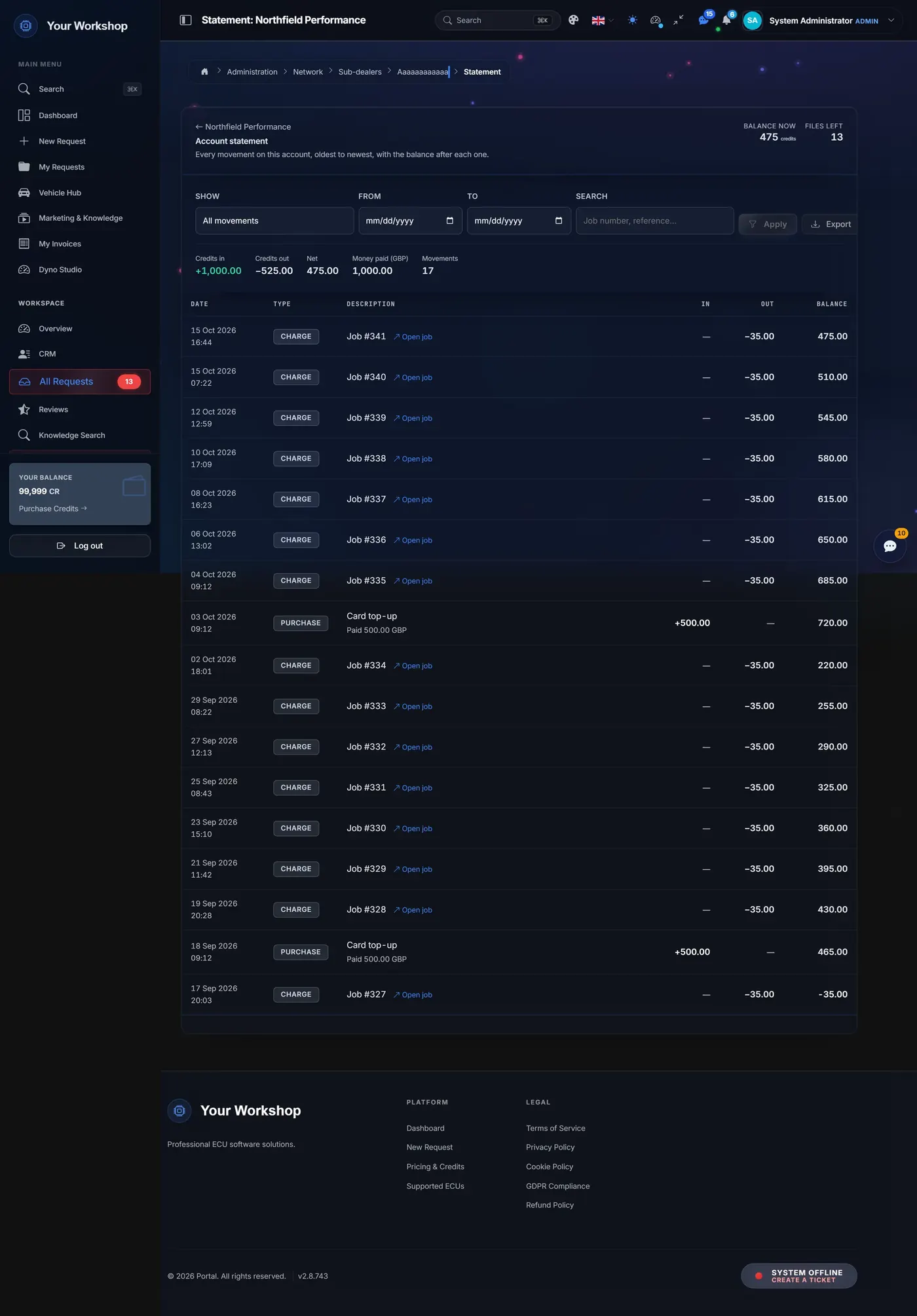Open chat messages icon in header
The width and height of the screenshot is (917, 1316).
click(x=703, y=20)
